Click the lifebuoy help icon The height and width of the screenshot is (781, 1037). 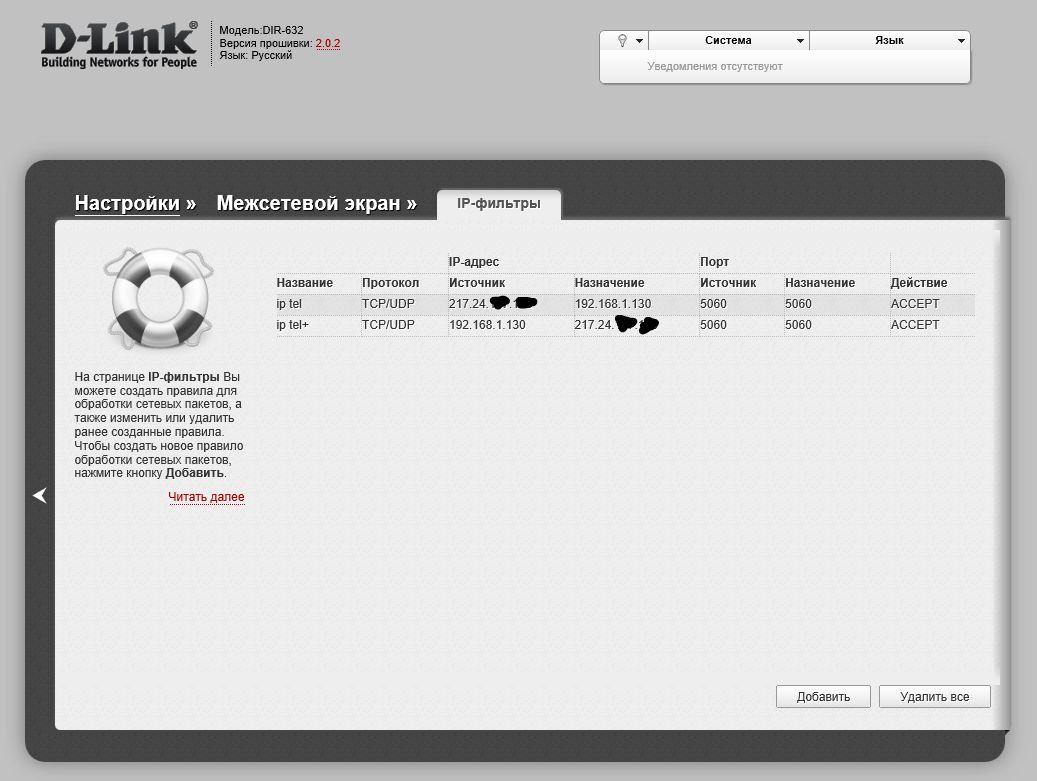point(159,297)
